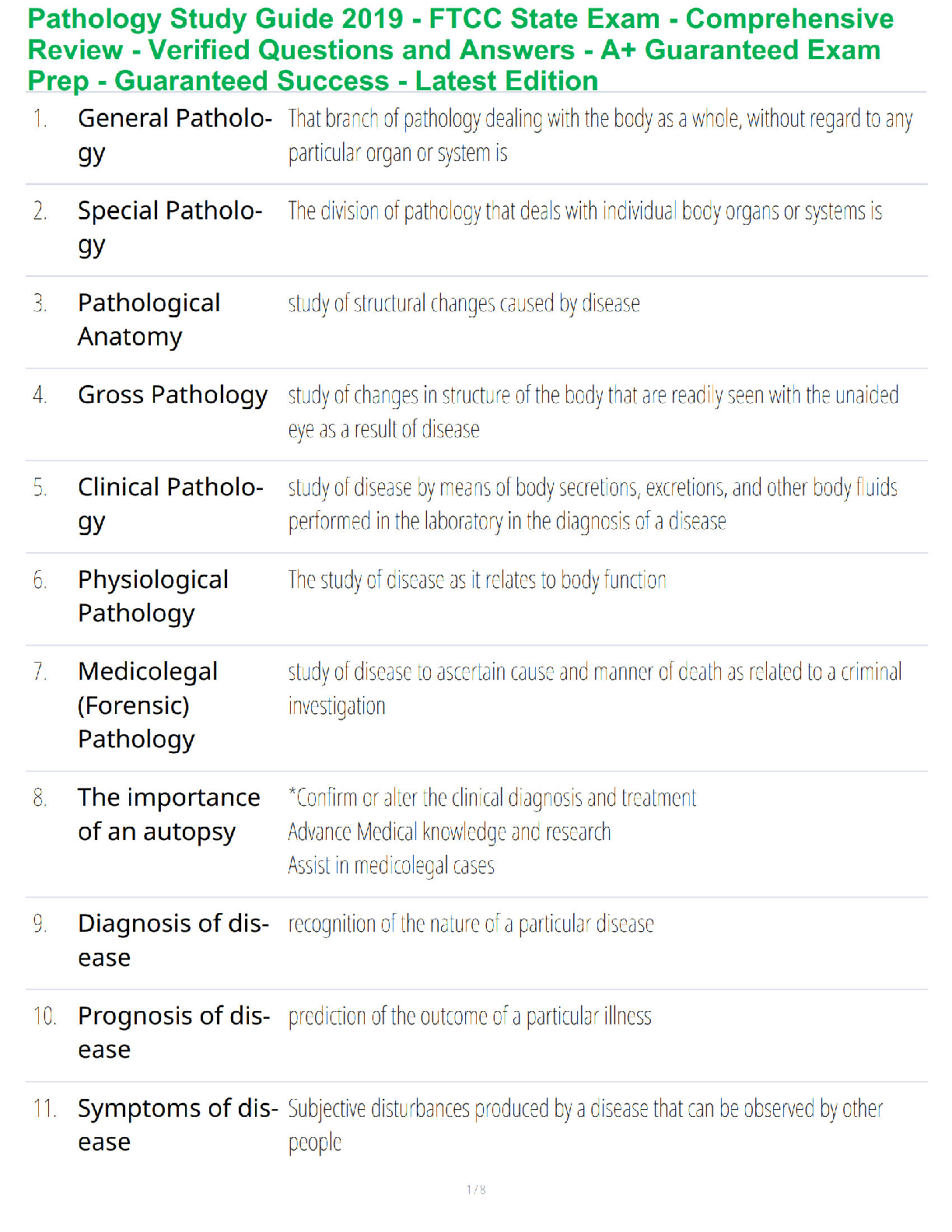
Task: Select the Symptoms of disease term
Action: click(x=178, y=1125)
